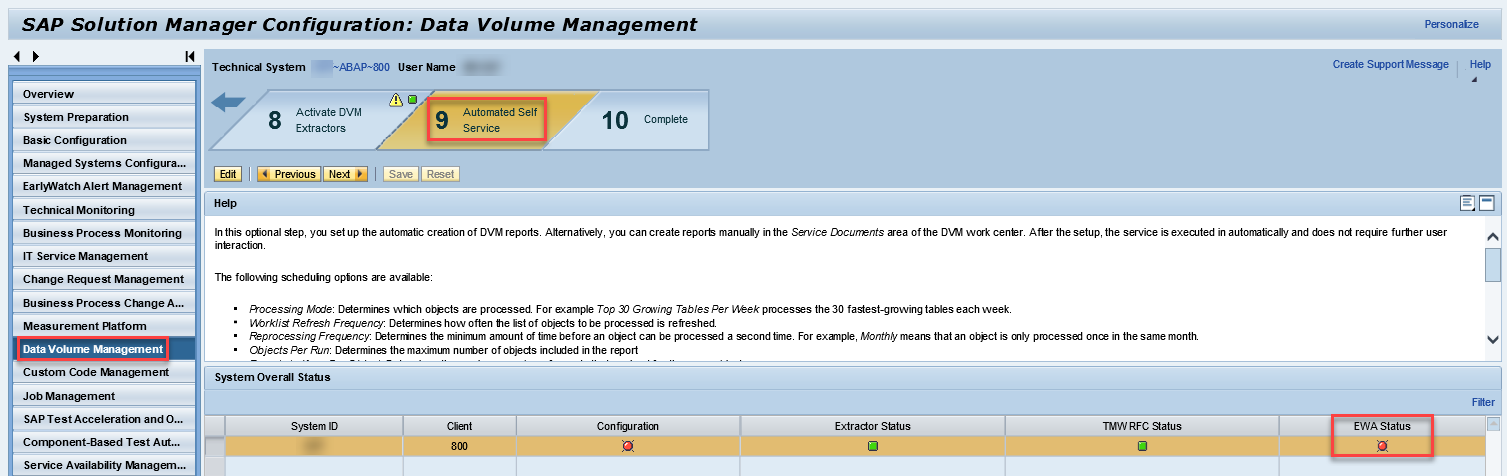This screenshot has height=476, width=1507.
Task: Open Change Request Management
Action: 103,279
